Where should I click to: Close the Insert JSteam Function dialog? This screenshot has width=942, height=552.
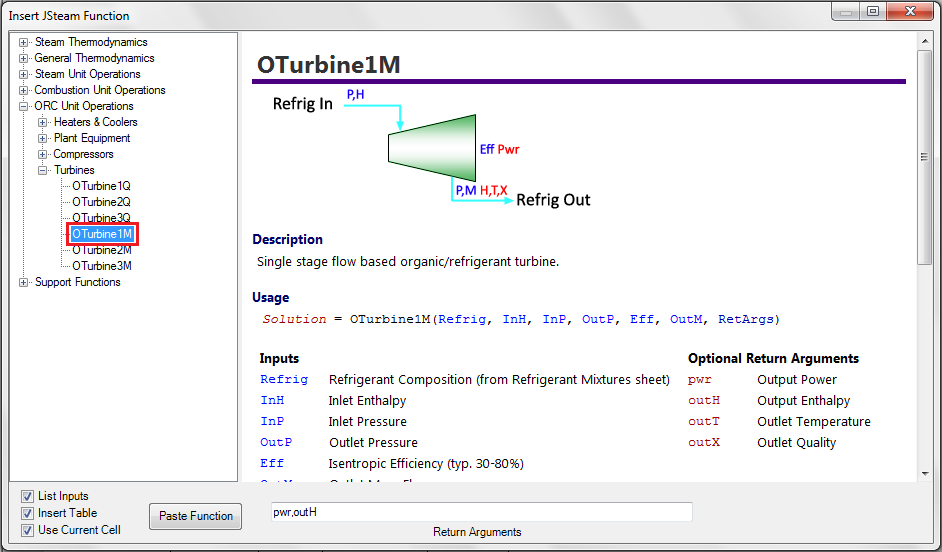[910, 11]
